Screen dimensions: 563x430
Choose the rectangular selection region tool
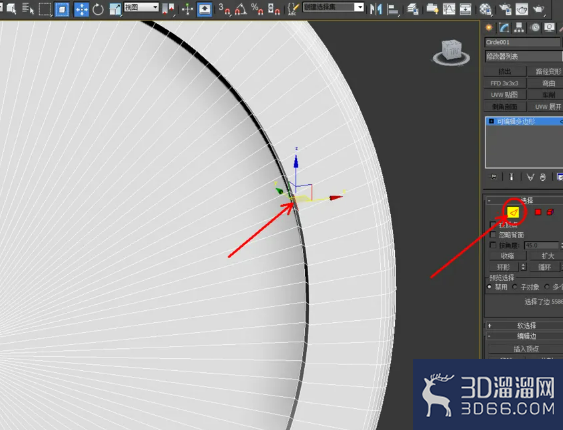click(45, 9)
